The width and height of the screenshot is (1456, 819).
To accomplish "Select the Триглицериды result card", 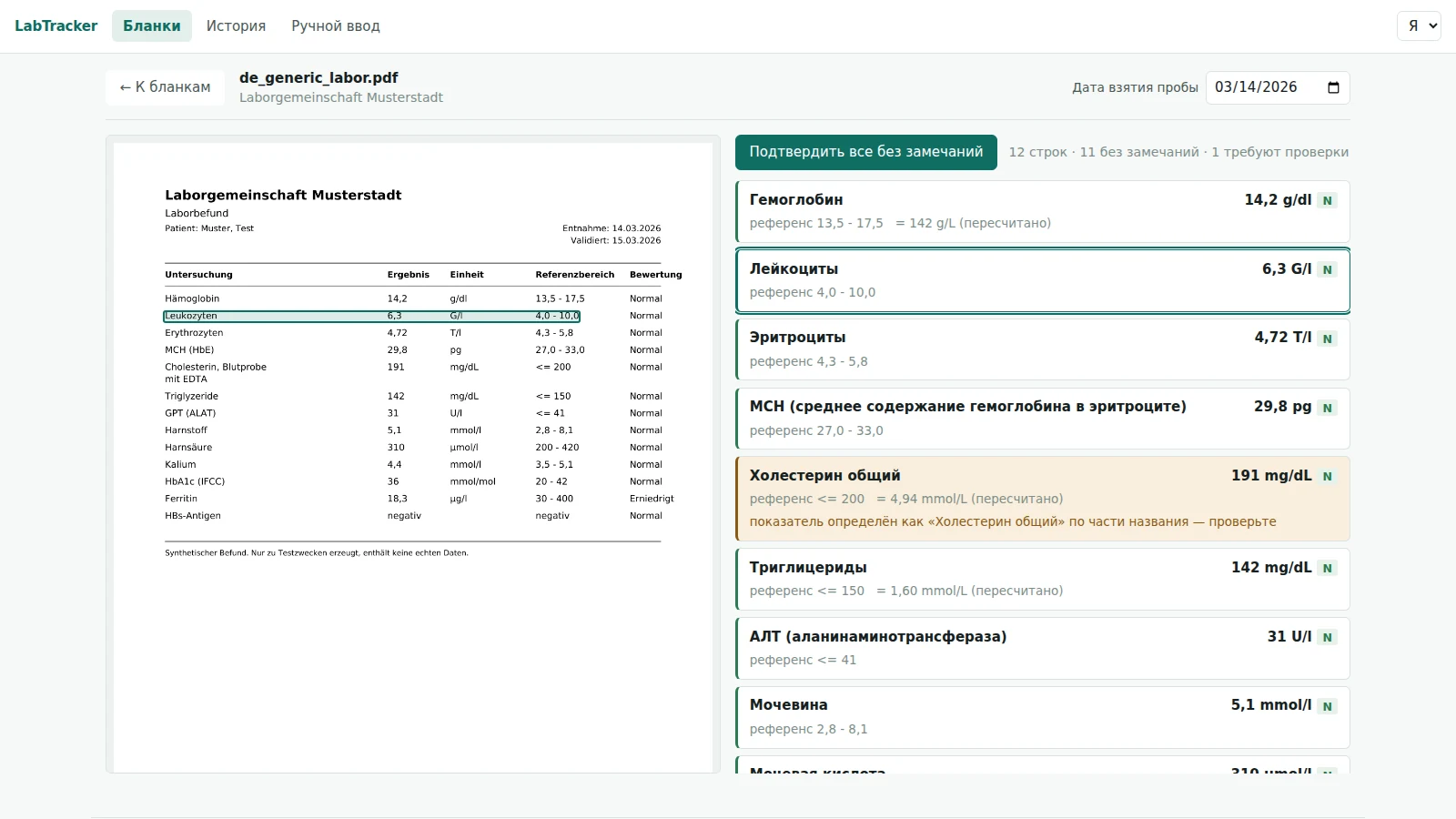I will 1042,579.
